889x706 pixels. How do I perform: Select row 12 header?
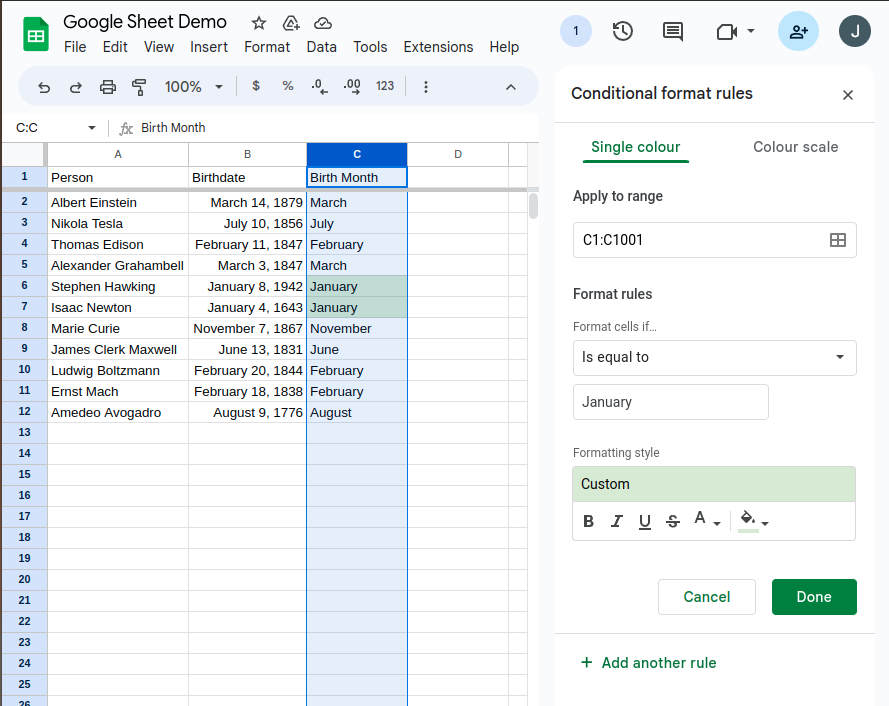coord(24,412)
